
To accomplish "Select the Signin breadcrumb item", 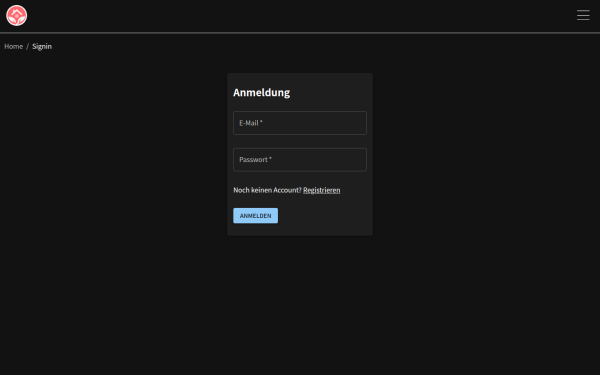I will pos(42,46).
